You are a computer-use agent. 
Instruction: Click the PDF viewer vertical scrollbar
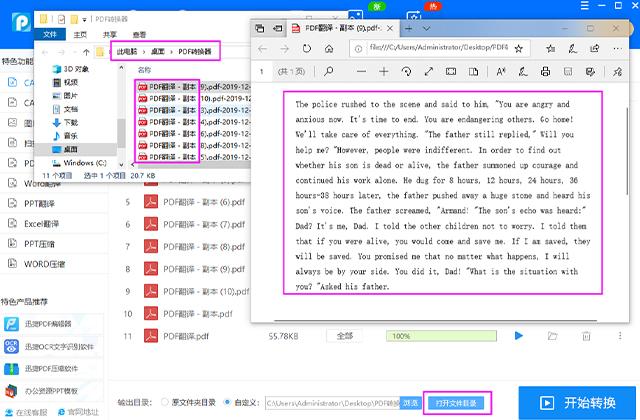[627, 151]
